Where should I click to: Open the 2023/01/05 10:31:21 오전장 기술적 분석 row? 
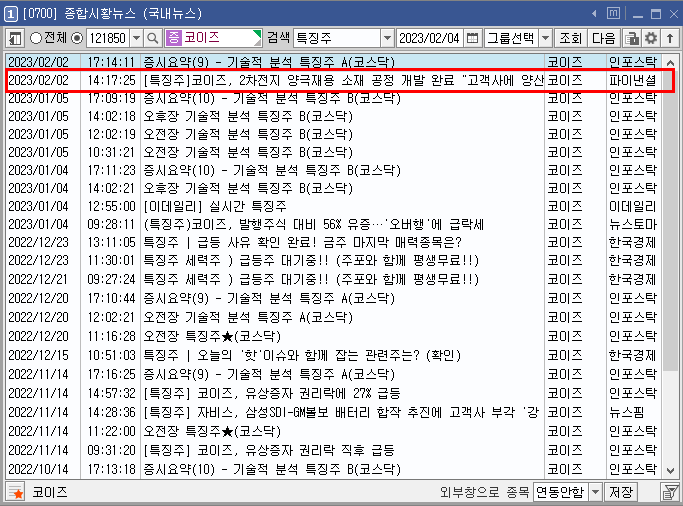pos(333,152)
